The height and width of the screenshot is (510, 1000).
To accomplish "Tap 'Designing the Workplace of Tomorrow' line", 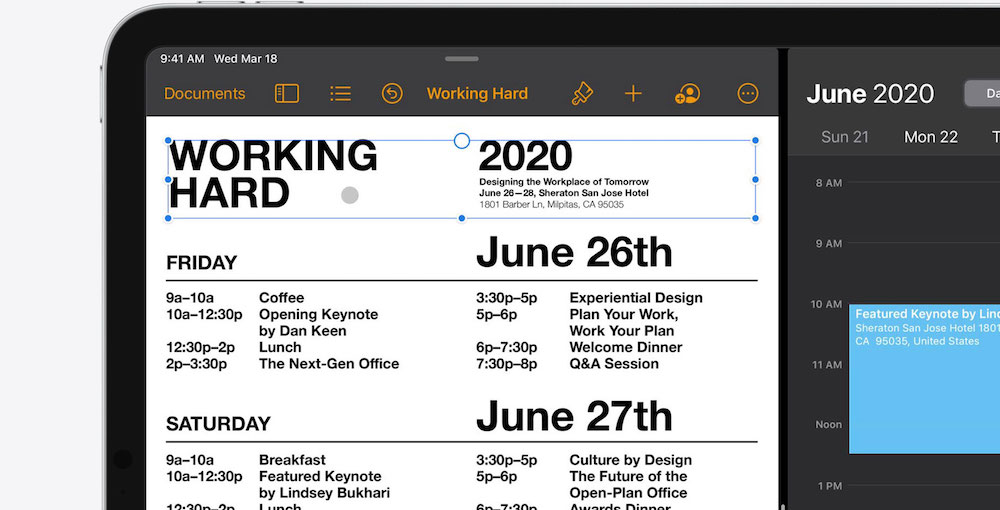I will tap(564, 182).
